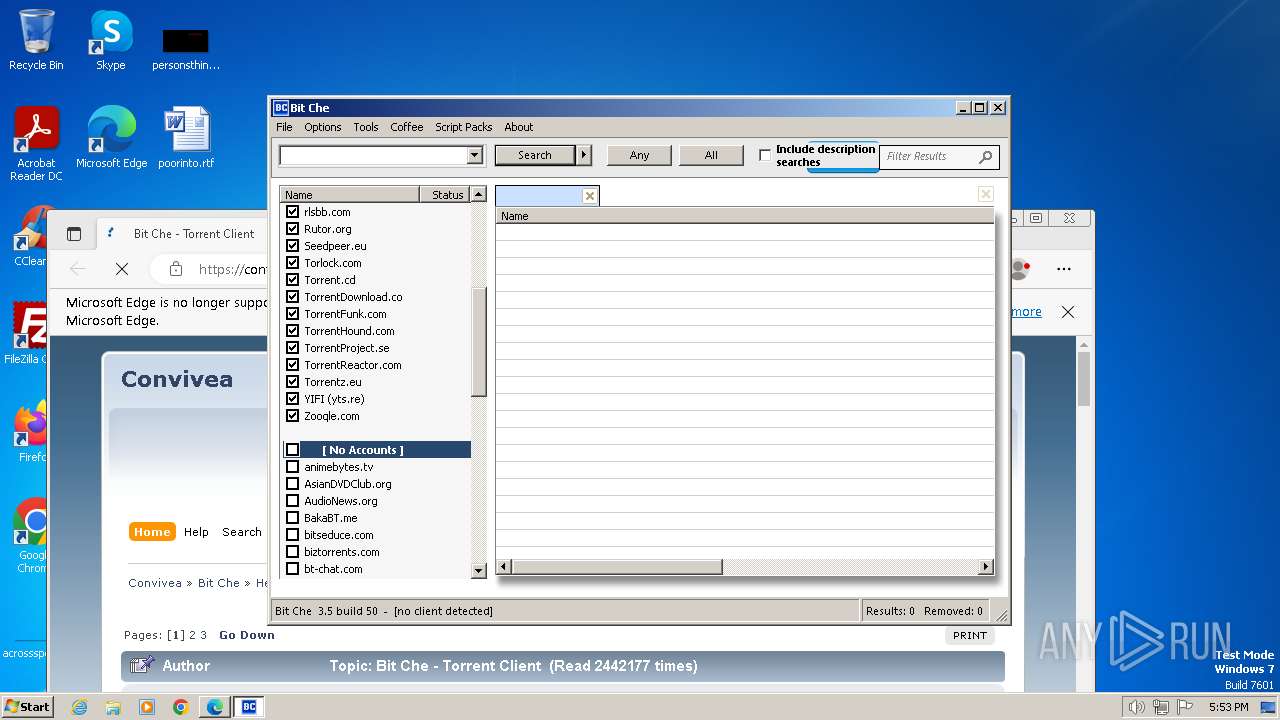Open Edge tab actions menu icon
1280x720 pixels.
[74, 234]
